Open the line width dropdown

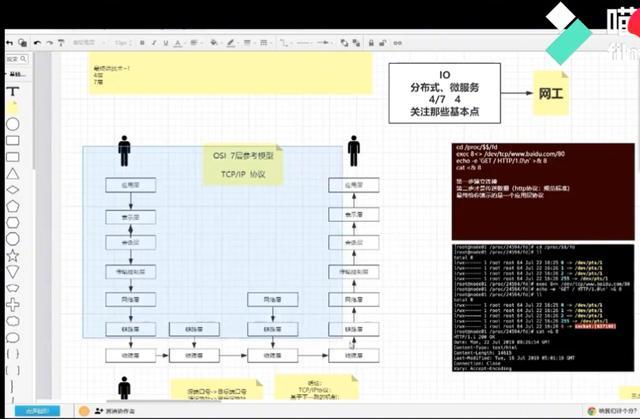(249, 43)
